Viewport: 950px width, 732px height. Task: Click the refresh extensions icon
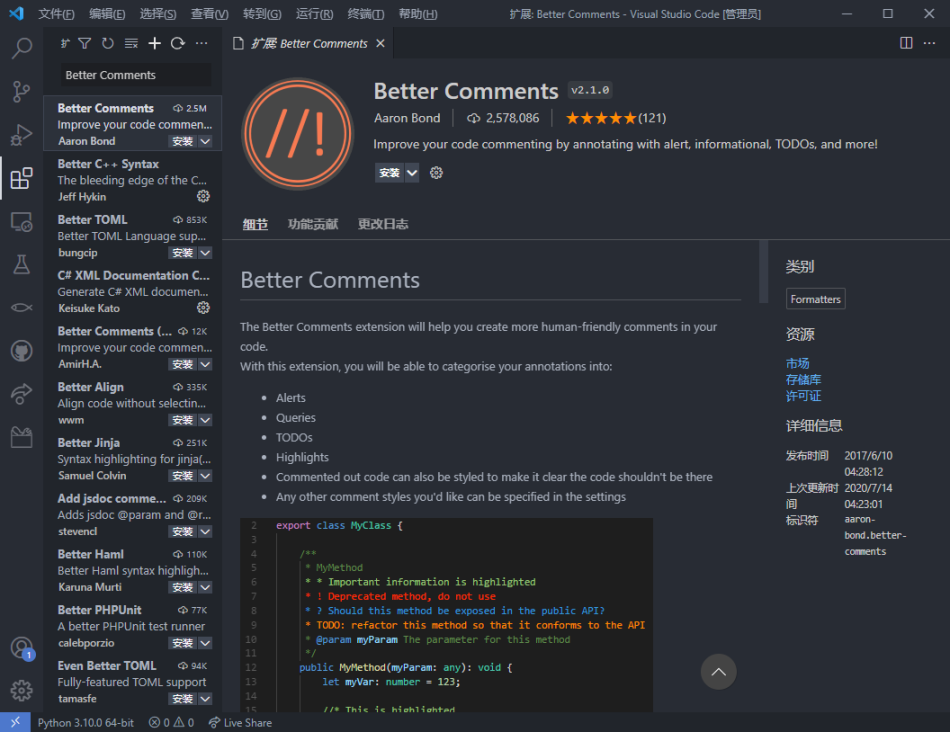pos(107,43)
